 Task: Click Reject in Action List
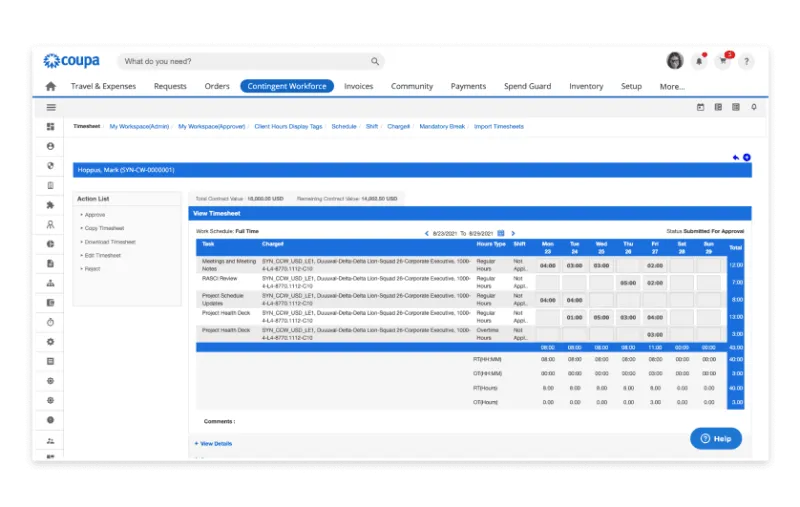(x=92, y=269)
